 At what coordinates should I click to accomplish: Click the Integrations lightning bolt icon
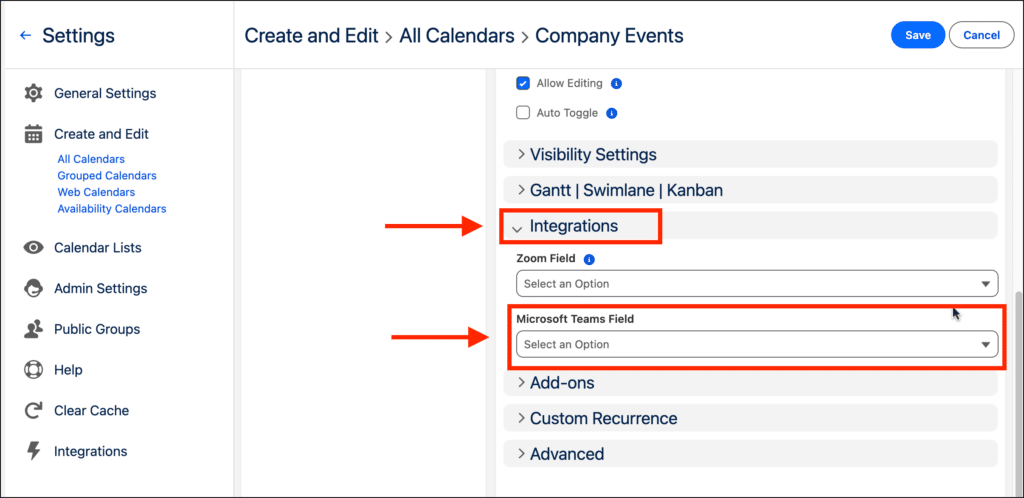pos(33,451)
